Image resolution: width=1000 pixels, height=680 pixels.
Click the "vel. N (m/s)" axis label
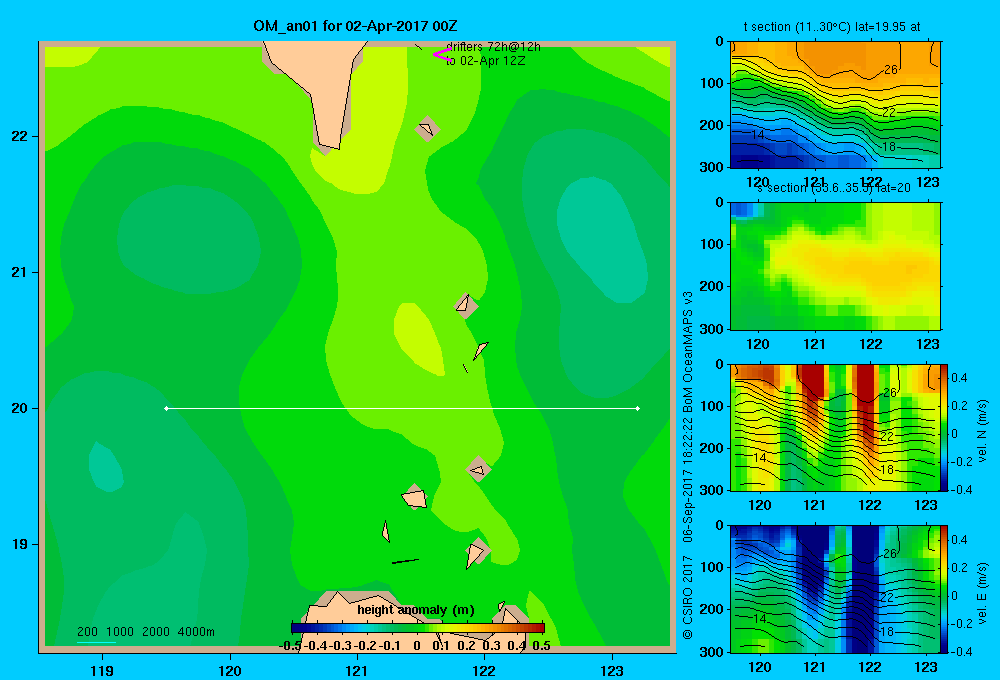pos(983,431)
